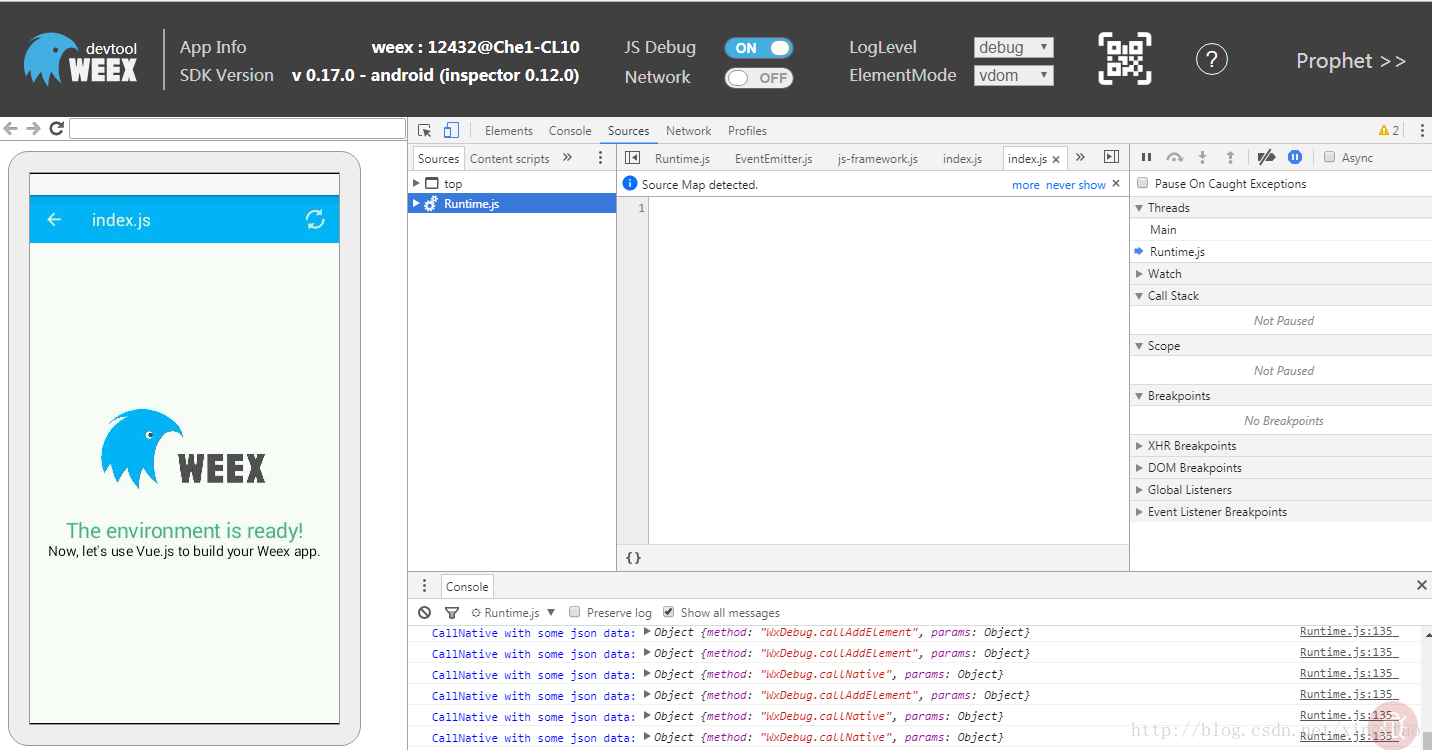
Task: Enable the Async checkbox
Action: pos(1329,157)
